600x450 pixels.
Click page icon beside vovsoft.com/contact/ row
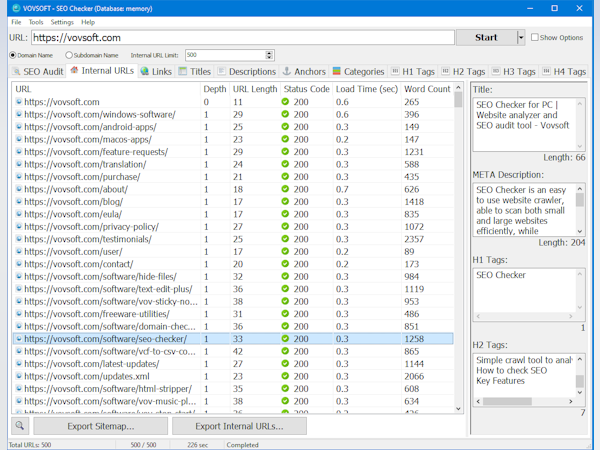click(x=19, y=264)
